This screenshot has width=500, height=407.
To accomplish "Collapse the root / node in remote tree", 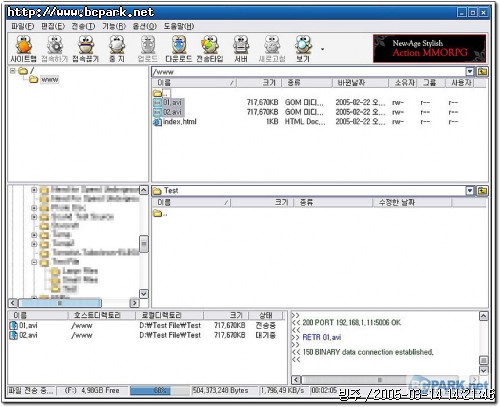I will pos(13,71).
